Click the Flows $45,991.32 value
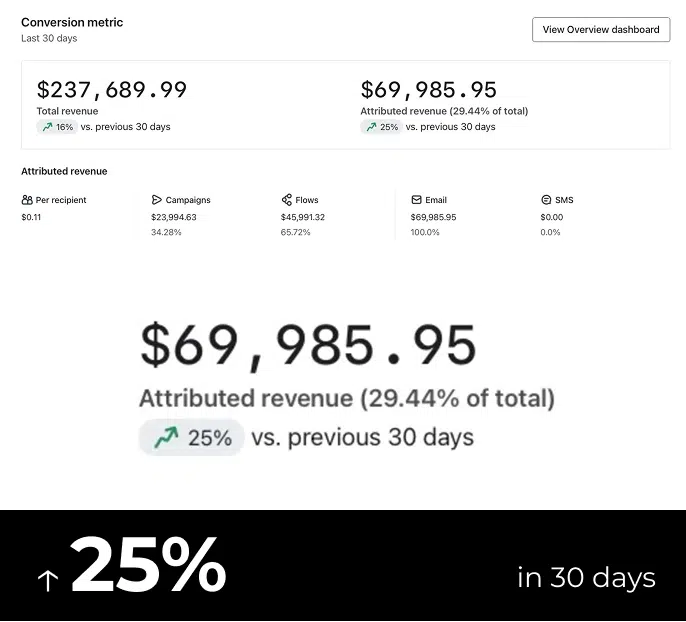 click(303, 217)
